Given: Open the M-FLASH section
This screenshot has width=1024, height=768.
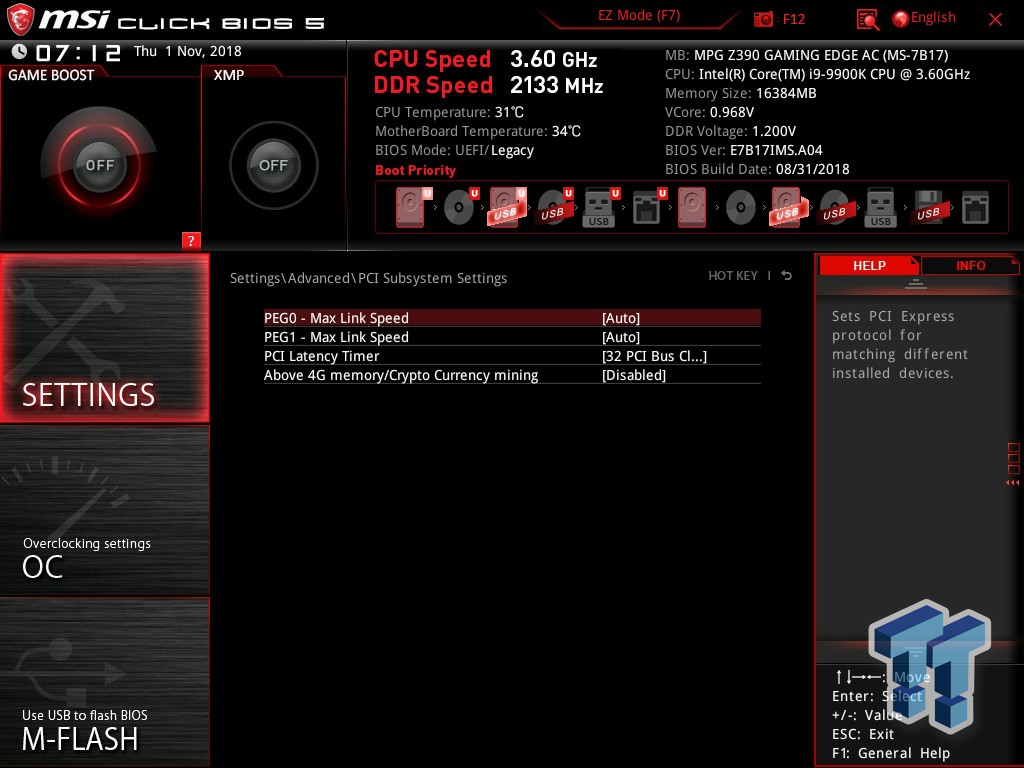Looking at the screenshot, I should [104, 682].
